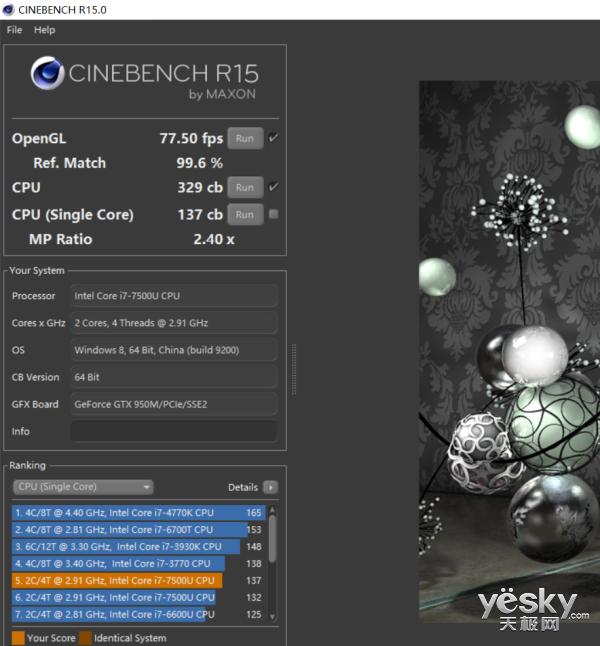Viewport: 600px width, 646px height.
Task: Click the Cinebench logo sphere icon
Action: click(x=47, y=74)
